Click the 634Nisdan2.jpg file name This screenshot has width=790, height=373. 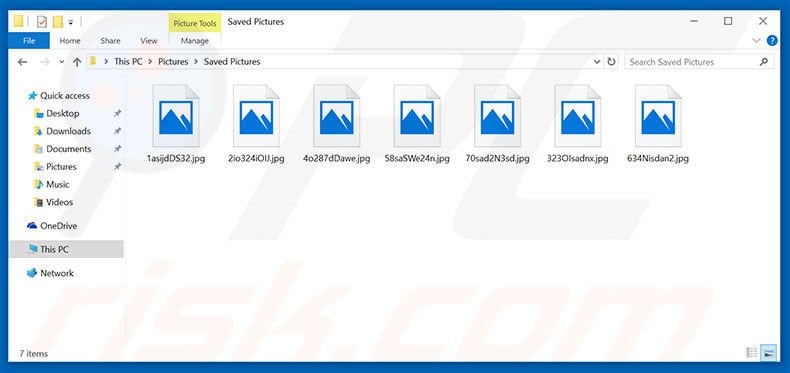pyautogui.click(x=658, y=158)
